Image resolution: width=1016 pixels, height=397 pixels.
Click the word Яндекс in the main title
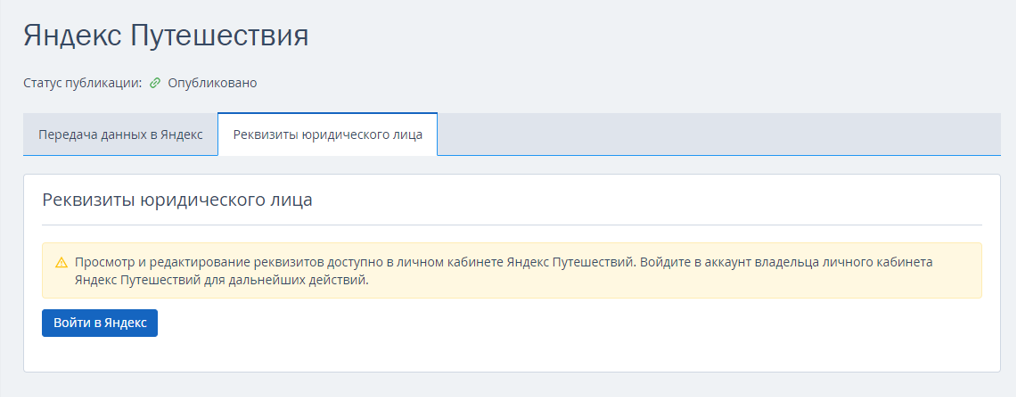[x=72, y=36]
